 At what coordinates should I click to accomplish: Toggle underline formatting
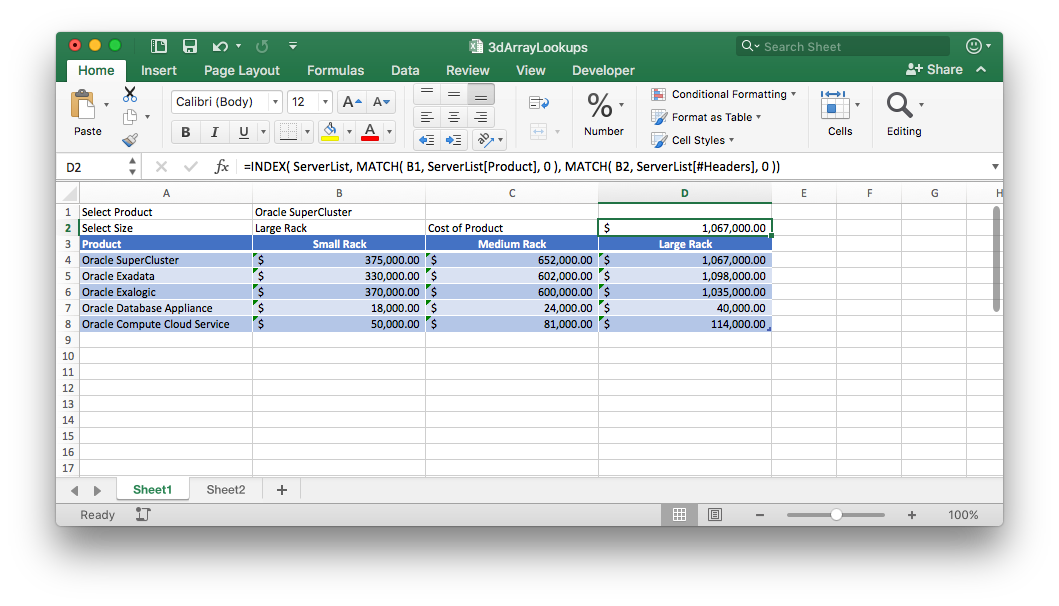point(243,132)
